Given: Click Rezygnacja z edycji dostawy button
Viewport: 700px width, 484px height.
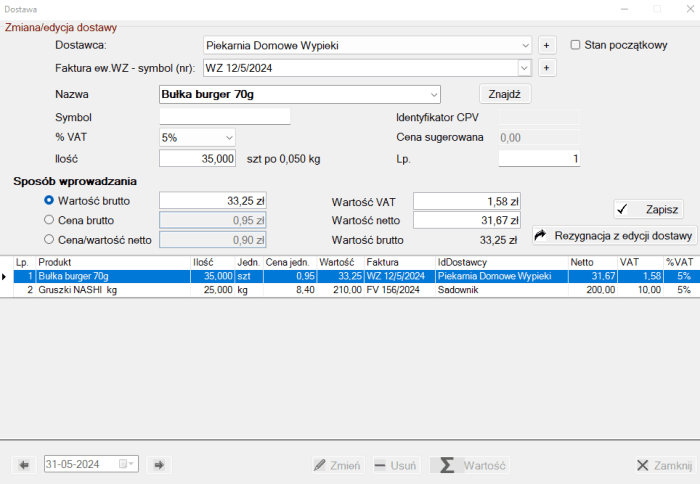Looking at the screenshot, I should (614, 235).
